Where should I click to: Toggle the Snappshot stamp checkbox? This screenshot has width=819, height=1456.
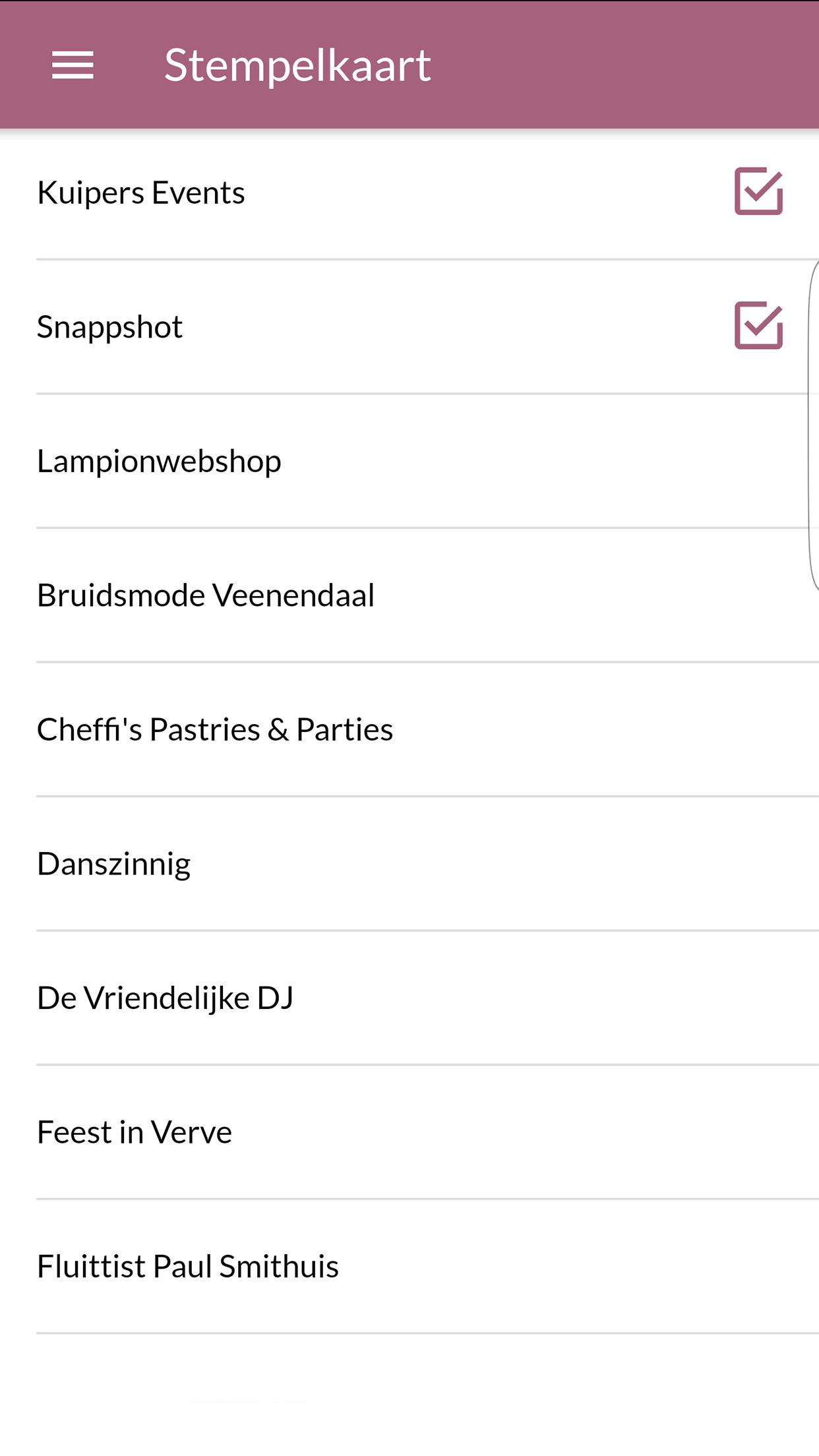click(758, 326)
